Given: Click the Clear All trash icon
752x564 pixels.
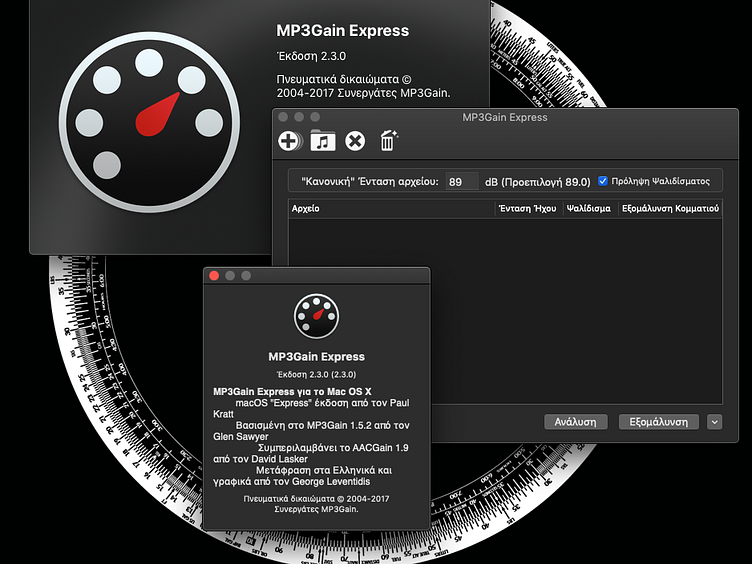Looking at the screenshot, I should [x=388, y=141].
